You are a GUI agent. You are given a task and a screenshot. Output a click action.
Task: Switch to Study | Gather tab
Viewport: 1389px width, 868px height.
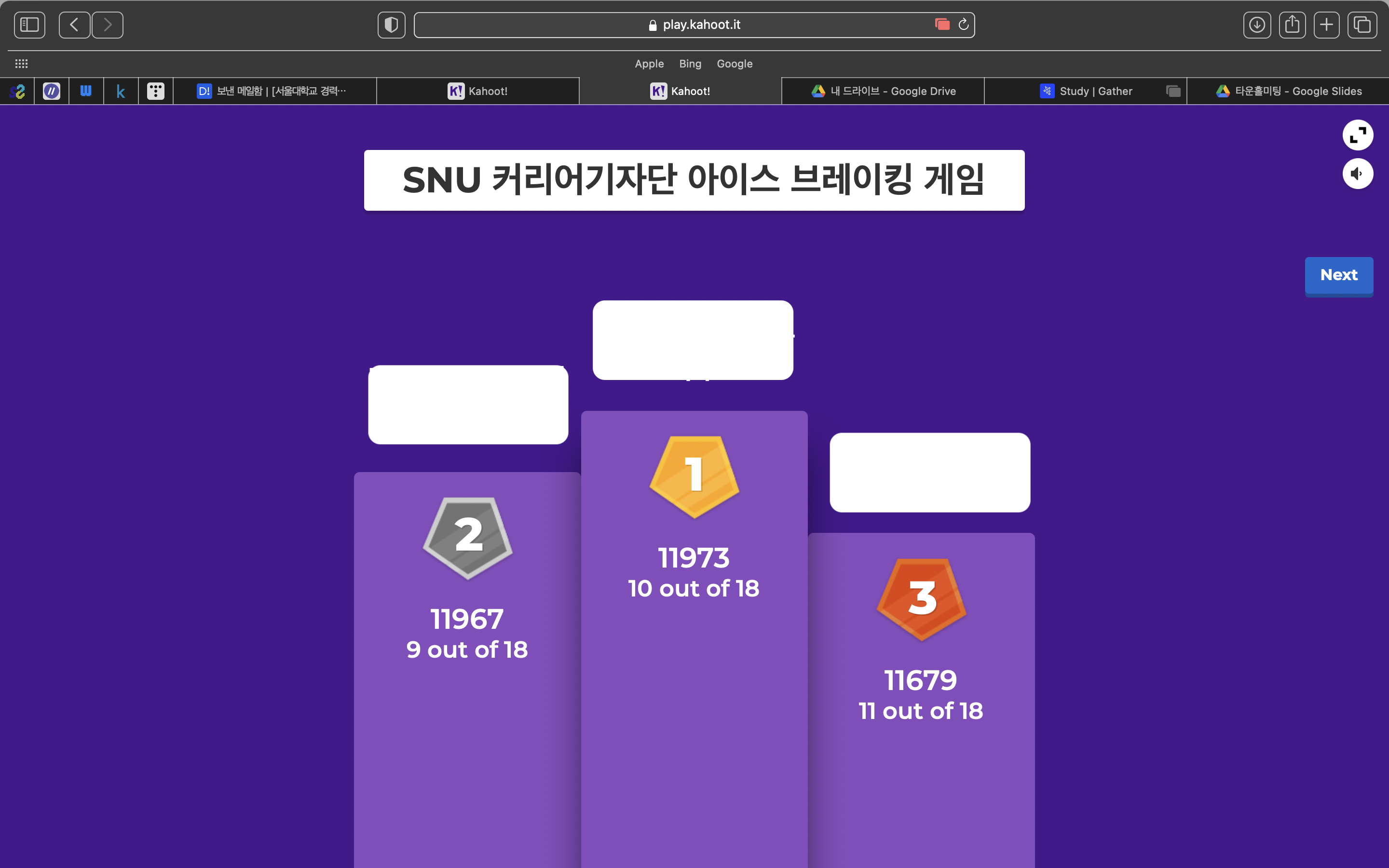click(x=1085, y=91)
